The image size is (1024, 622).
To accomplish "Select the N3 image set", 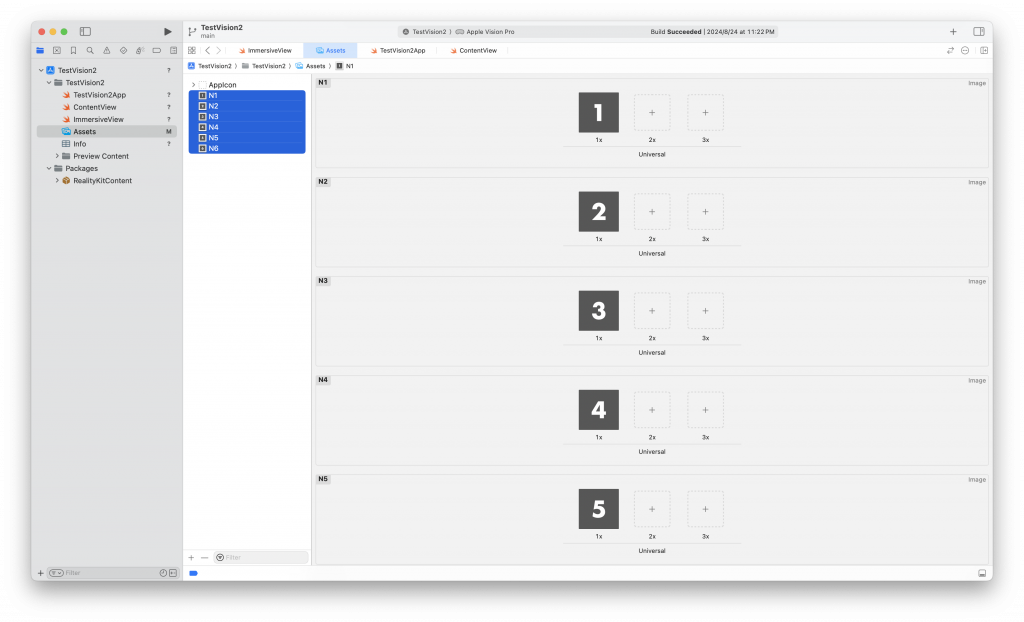I will coord(247,116).
